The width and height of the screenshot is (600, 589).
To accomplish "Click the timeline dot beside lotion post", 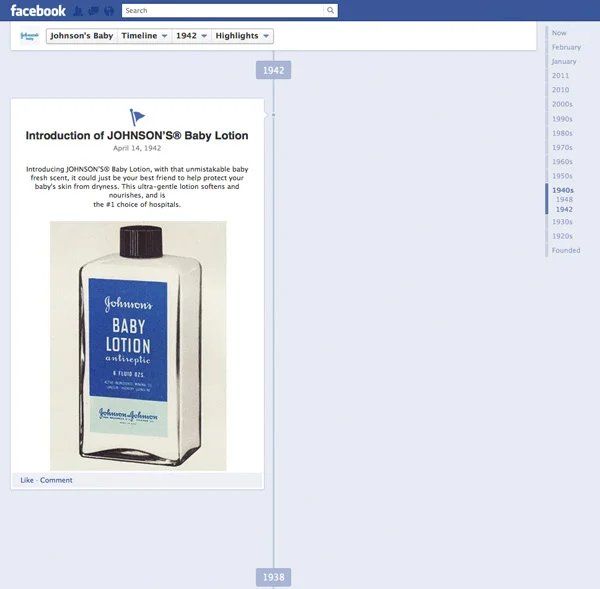I will click(x=273, y=115).
